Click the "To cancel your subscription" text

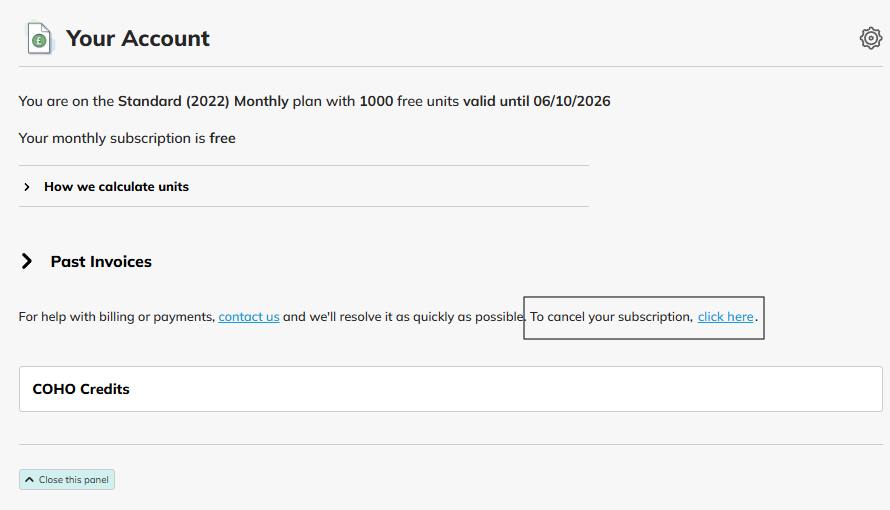pyautogui.click(x=610, y=317)
